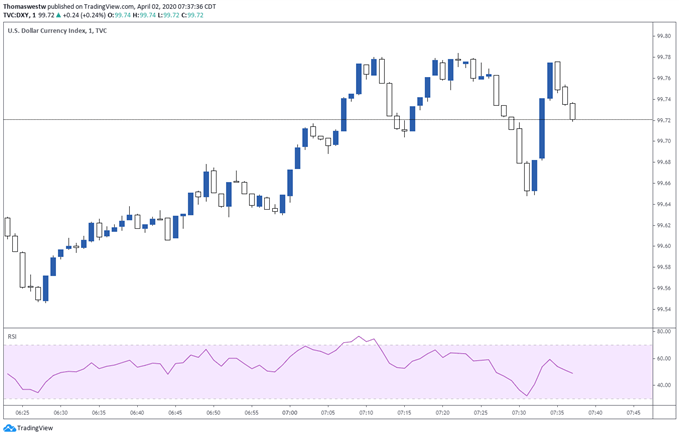Click the H:99.74 high value
Viewport: 679px width, 437px height.
coord(144,15)
